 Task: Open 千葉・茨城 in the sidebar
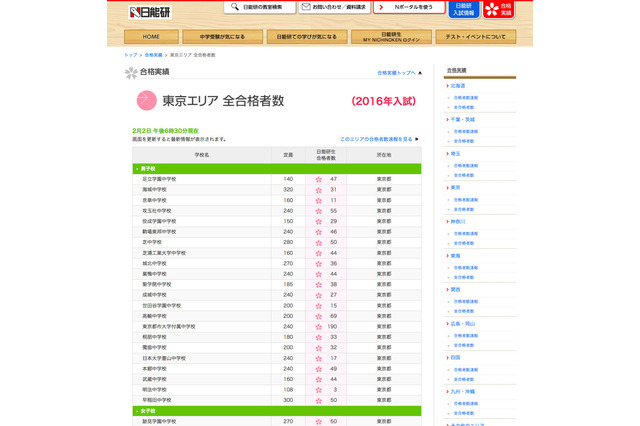tap(462, 120)
